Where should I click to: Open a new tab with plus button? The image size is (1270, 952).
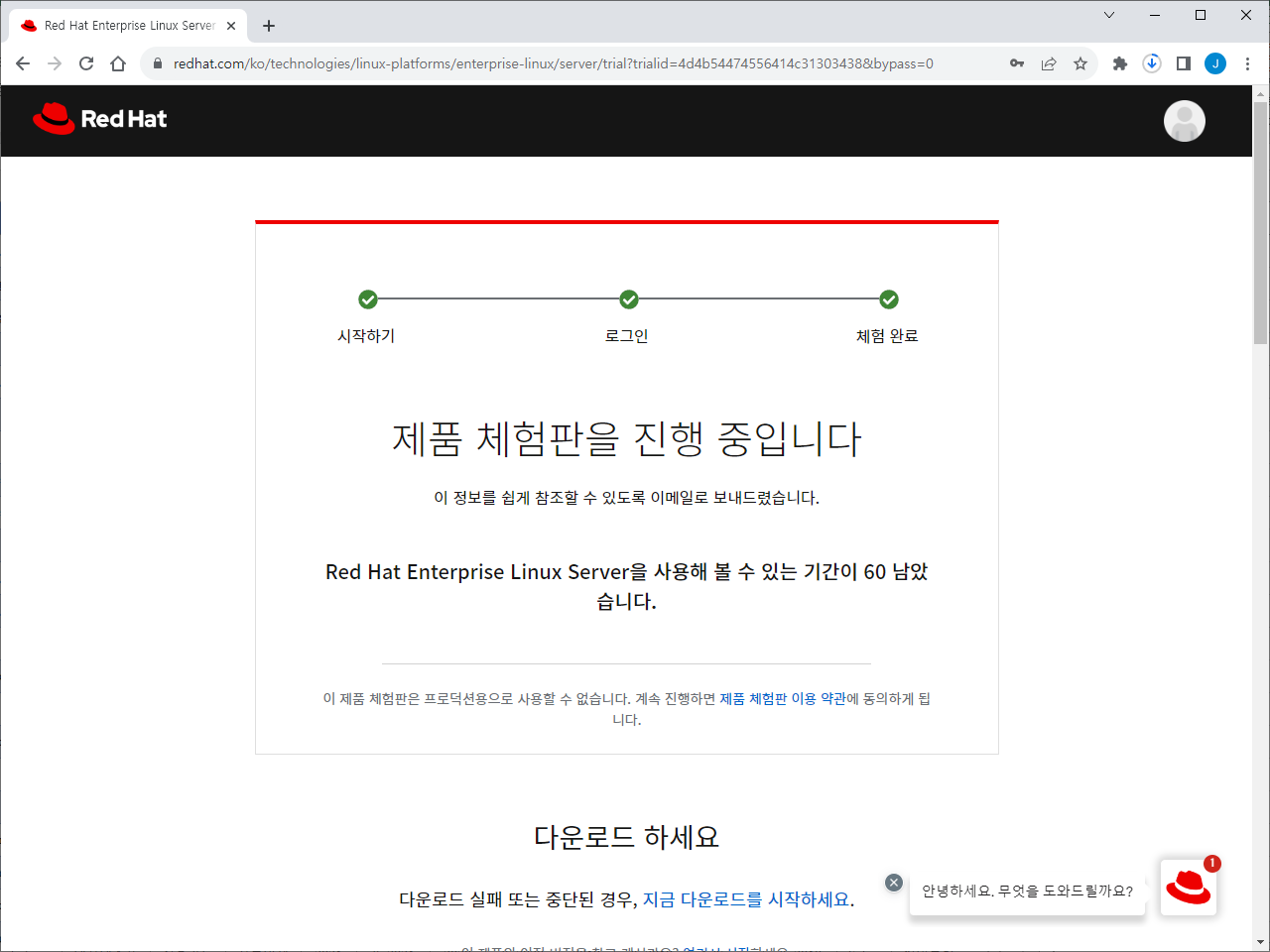269,26
